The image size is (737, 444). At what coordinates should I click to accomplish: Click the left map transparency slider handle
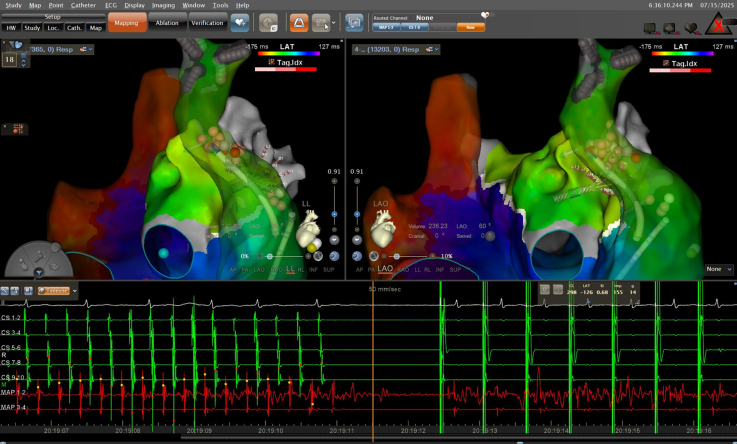point(269,257)
